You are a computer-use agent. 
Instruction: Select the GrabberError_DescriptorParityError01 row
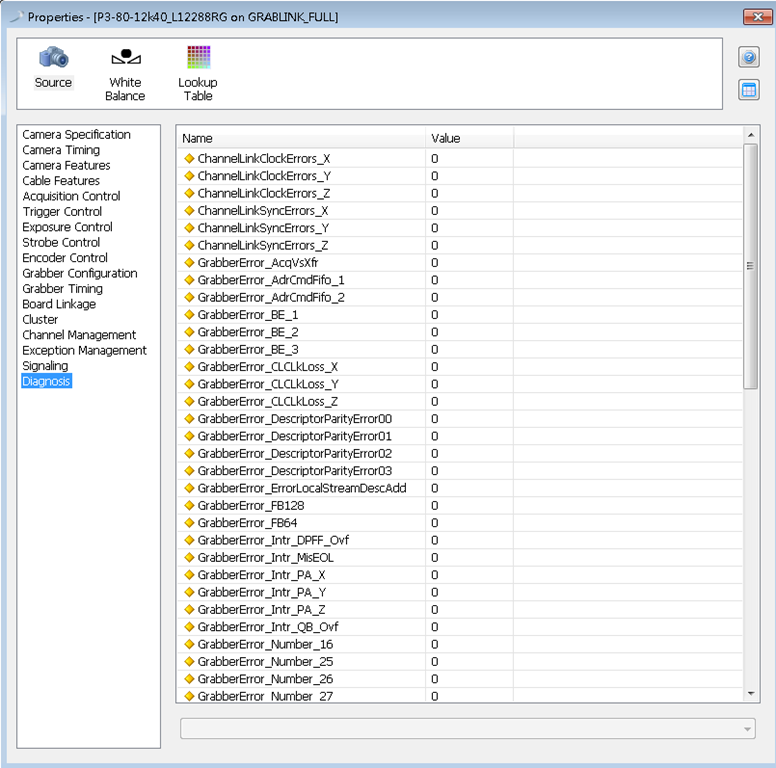pyautogui.click(x=460, y=436)
